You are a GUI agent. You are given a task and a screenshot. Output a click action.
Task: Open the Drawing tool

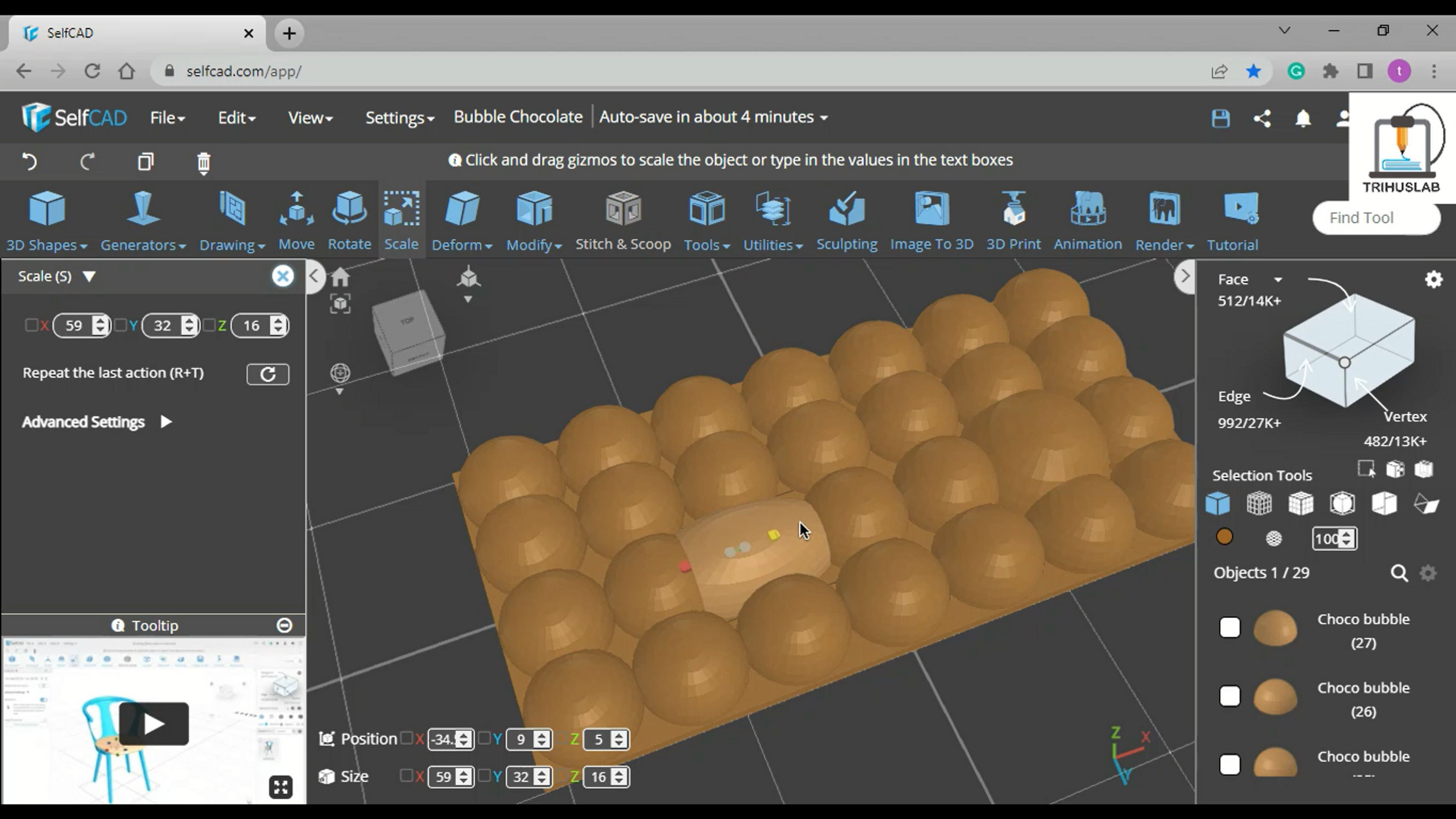(x=232, y=221)
